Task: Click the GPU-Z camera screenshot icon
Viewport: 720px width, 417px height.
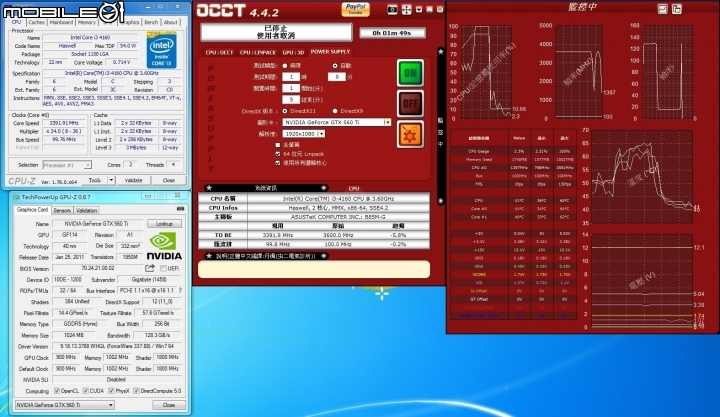Action: pyautogui.click(x=180, y=209)
